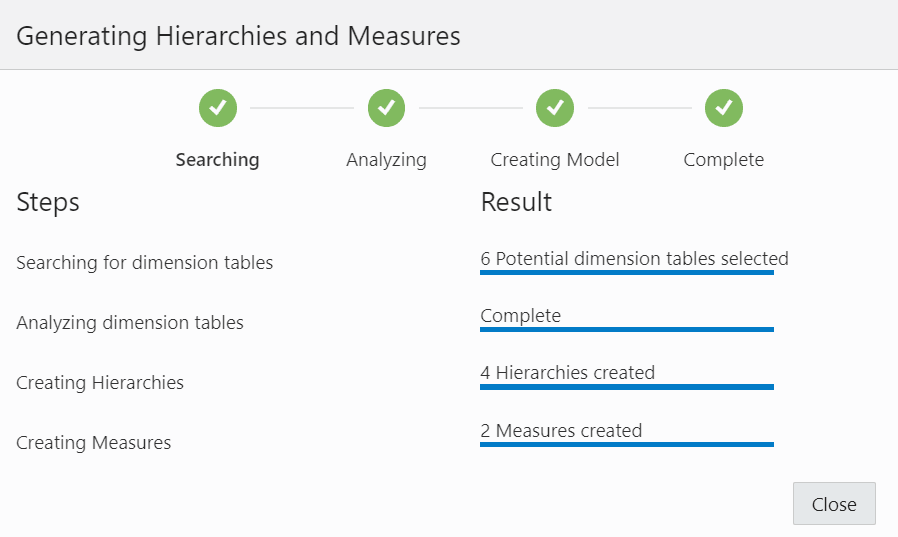Click the progress bar under Measures created
This screenshot has width=898, height=537.
coord(627,444)
